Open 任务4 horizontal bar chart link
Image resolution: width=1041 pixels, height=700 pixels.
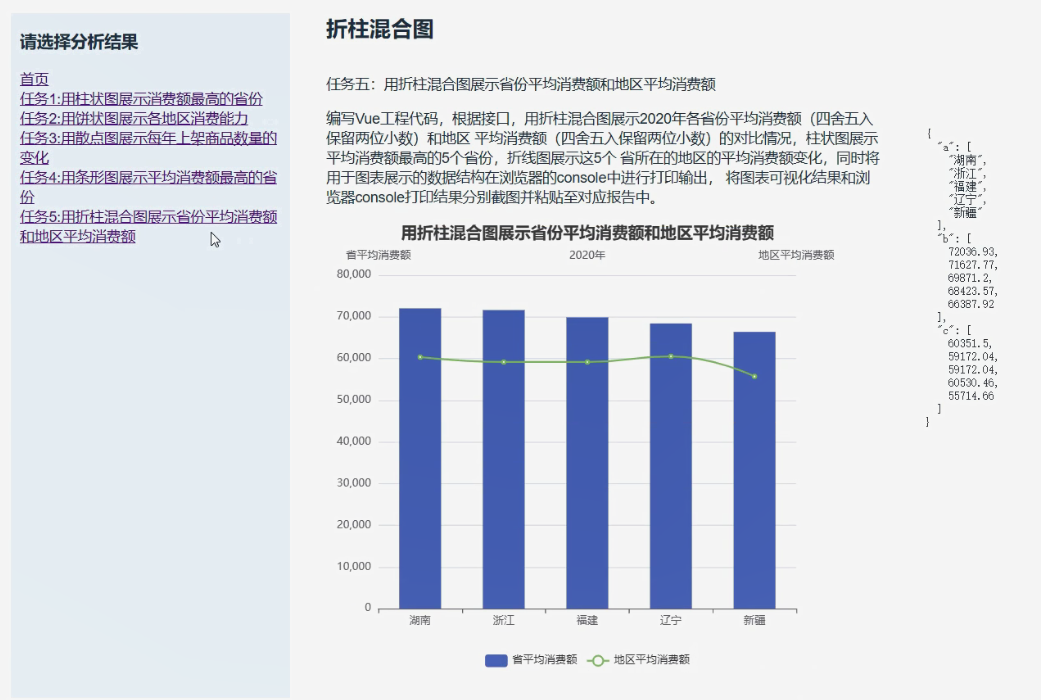tap(148, 178)
